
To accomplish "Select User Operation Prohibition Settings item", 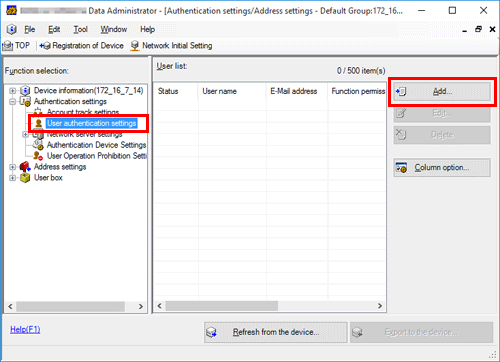I will 97,156.
